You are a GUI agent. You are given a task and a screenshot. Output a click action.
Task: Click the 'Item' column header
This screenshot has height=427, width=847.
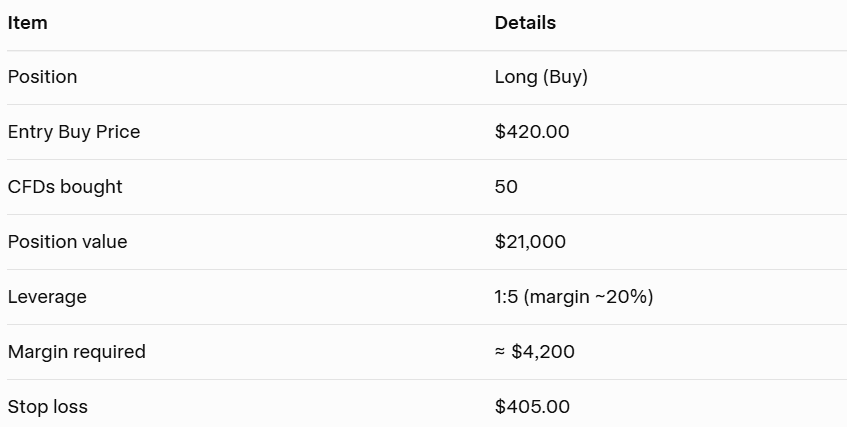pyautogui.click(x=27, y=23)
